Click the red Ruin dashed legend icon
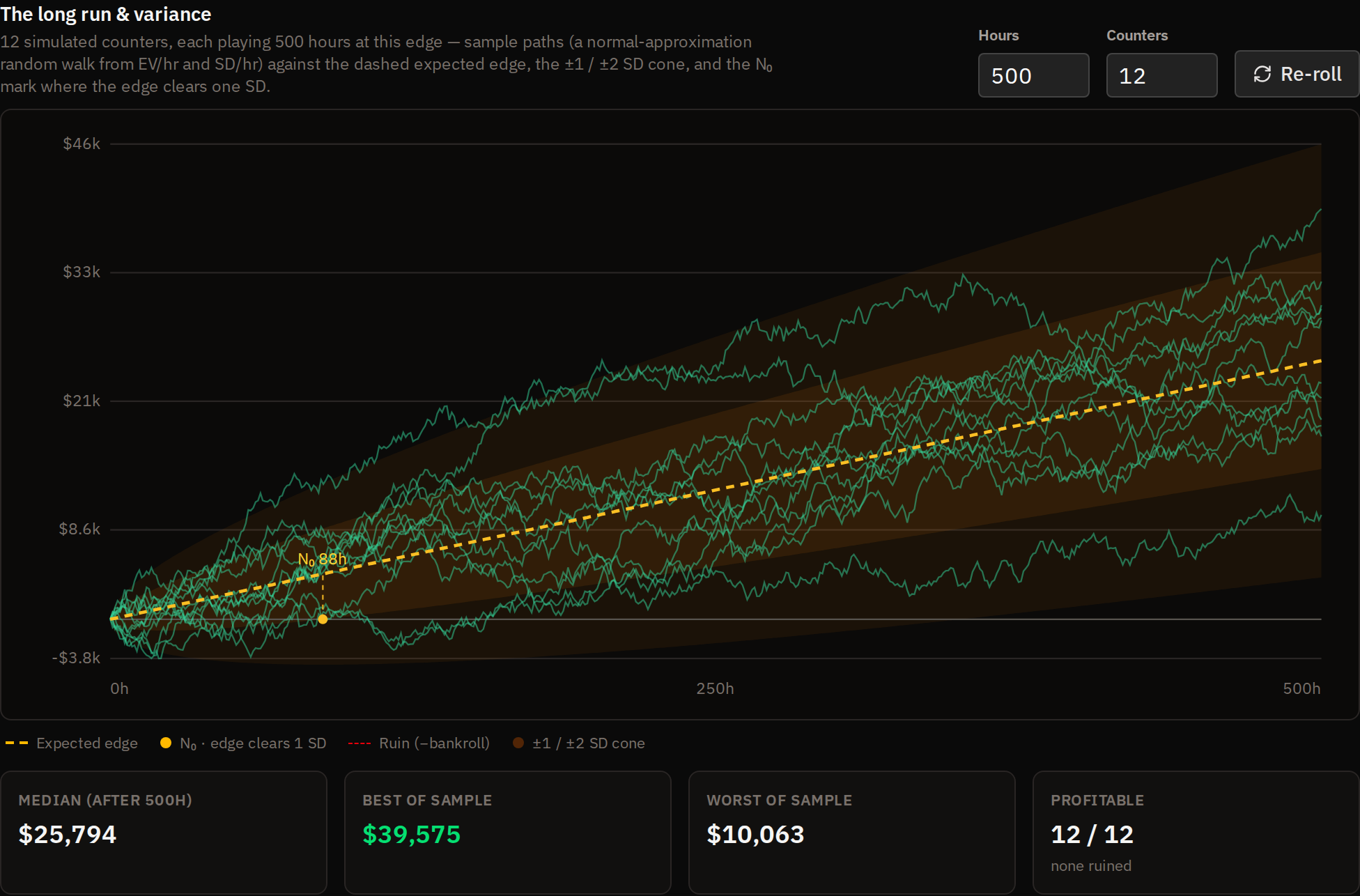This screenshot has width=1360, height=896. click(x=359, y=743)
